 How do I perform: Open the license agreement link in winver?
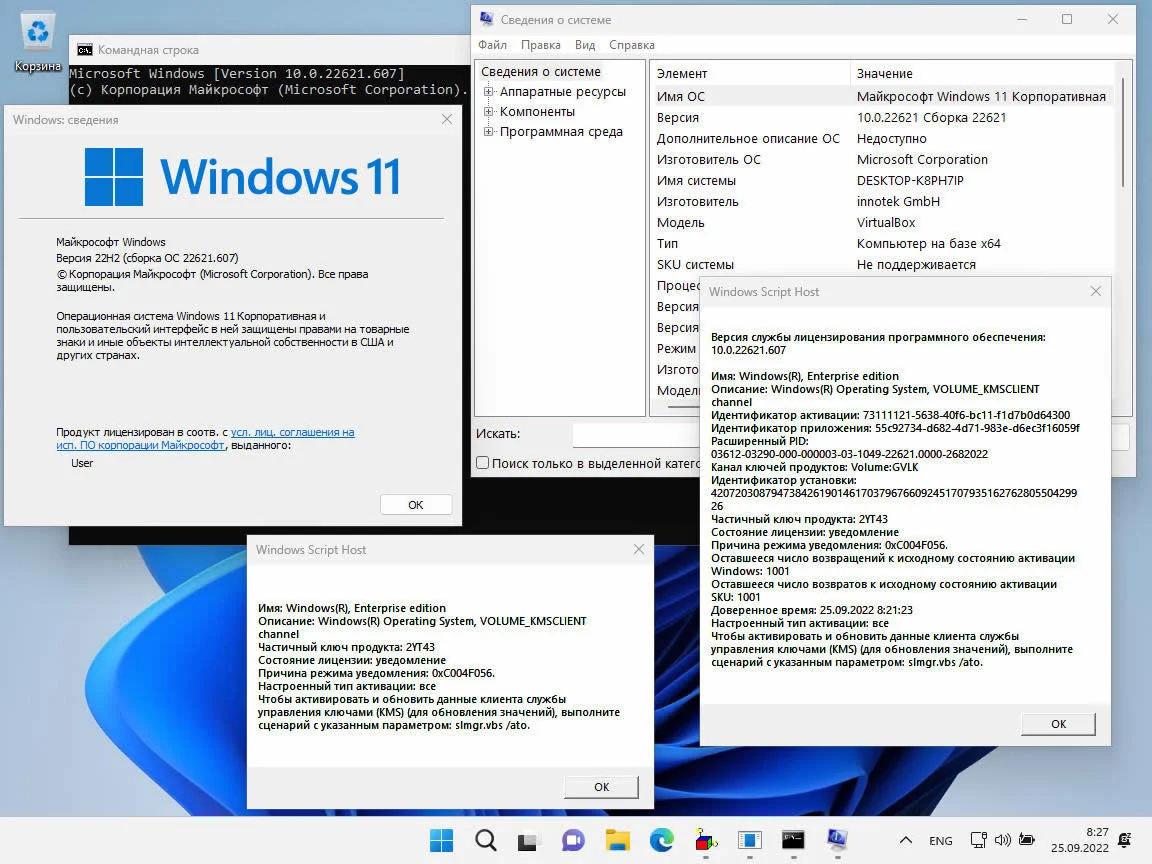coord(205,439)
